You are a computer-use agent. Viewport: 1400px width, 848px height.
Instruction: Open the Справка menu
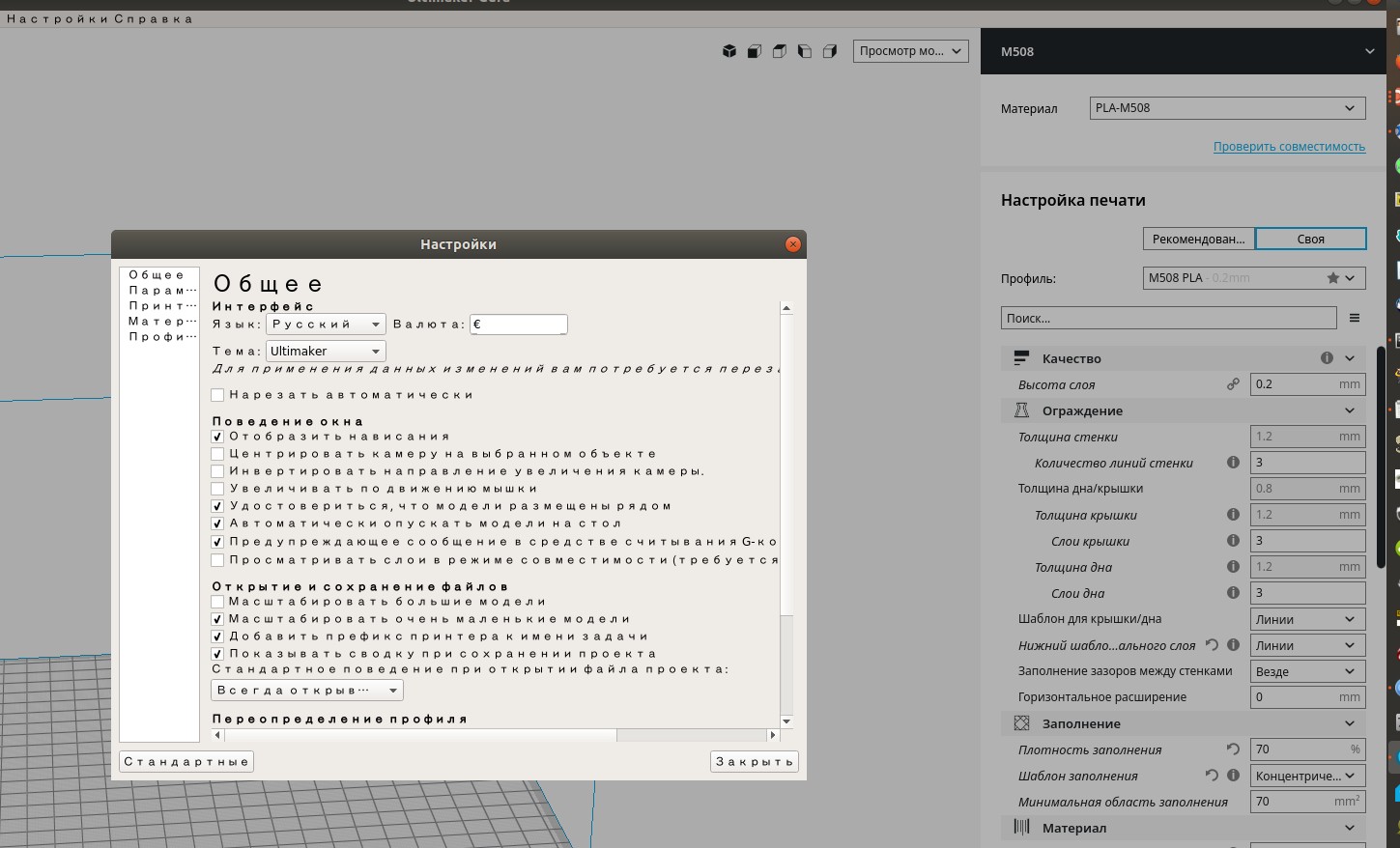click(154, 19)
